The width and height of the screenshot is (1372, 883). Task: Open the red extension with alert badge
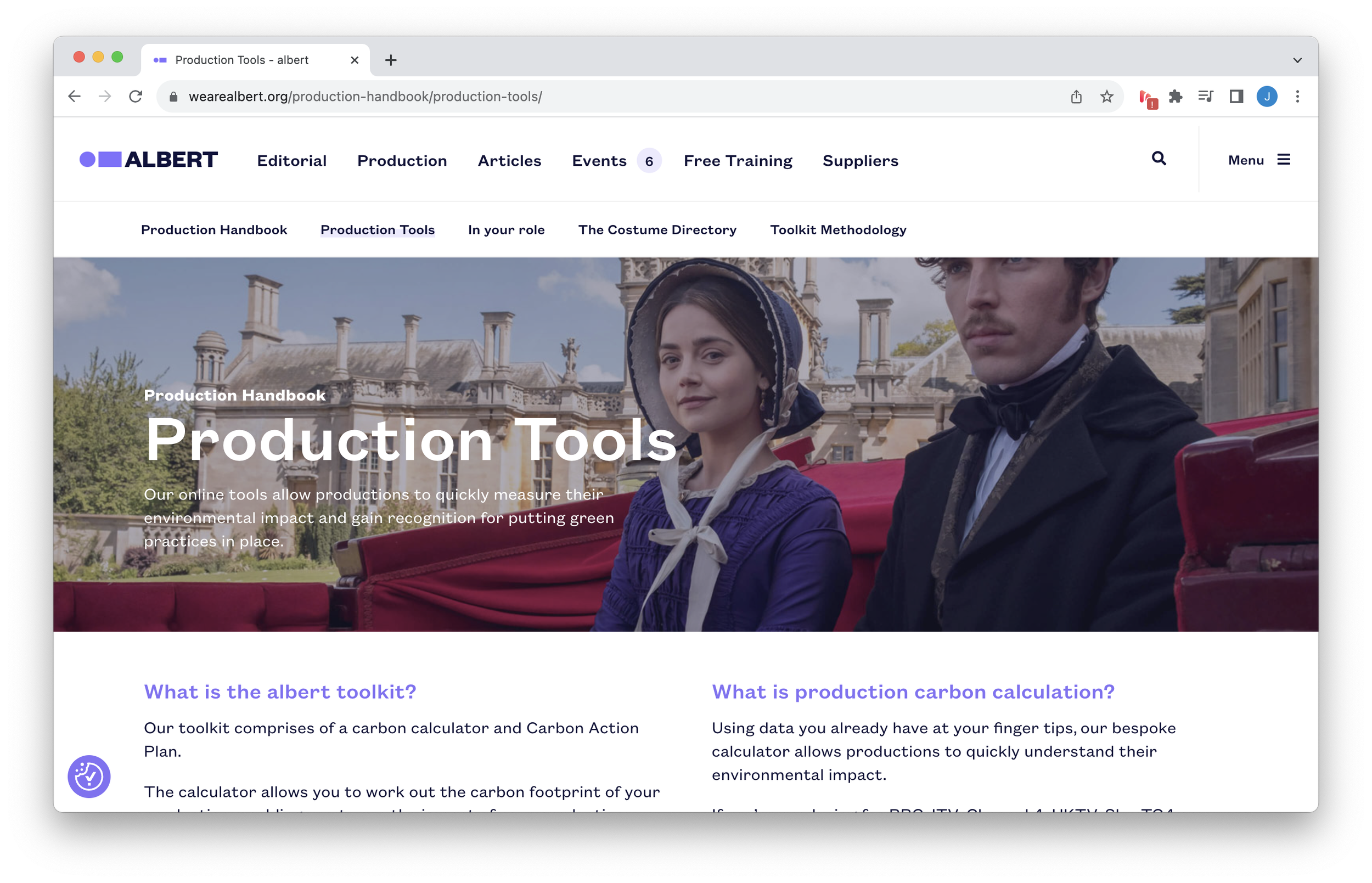click(x=1148, y=98)
